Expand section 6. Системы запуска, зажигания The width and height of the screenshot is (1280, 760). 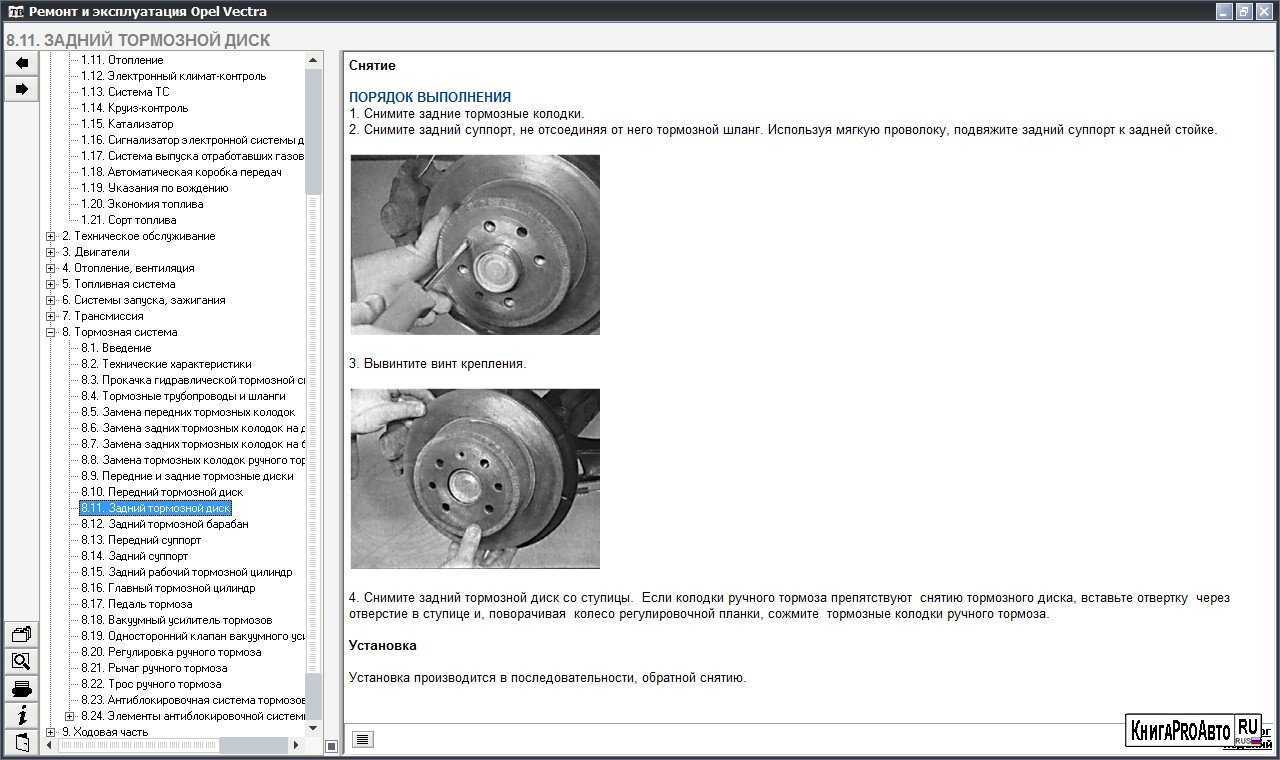tap(51, 300)
